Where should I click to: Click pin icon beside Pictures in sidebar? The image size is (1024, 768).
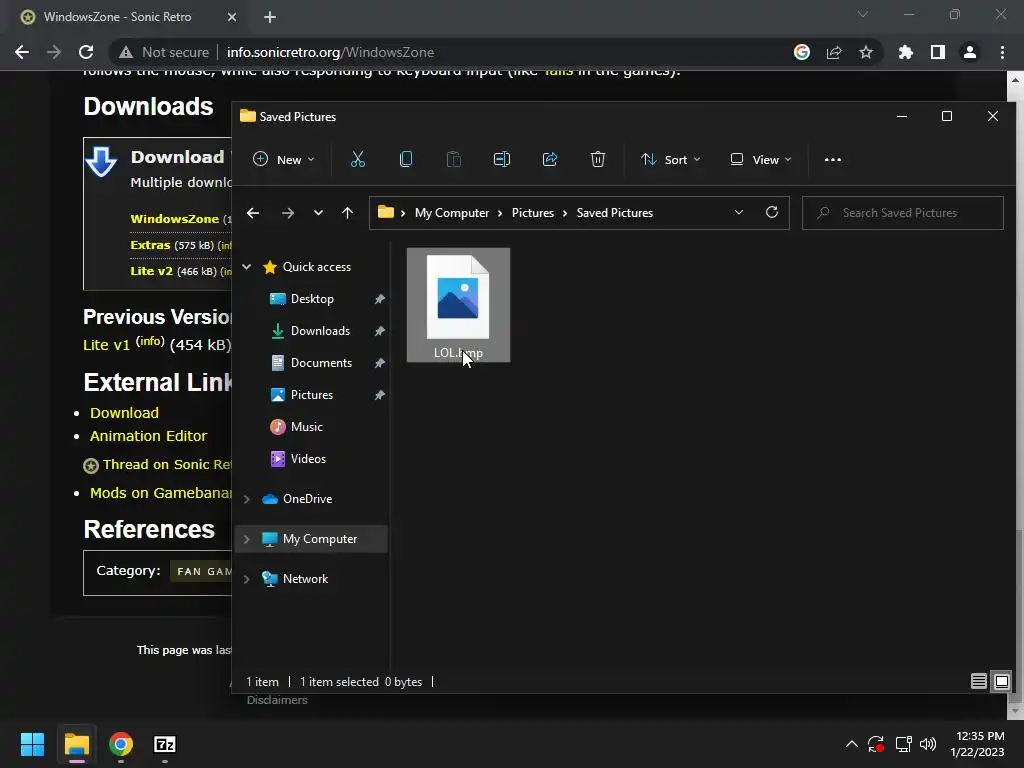379,395
